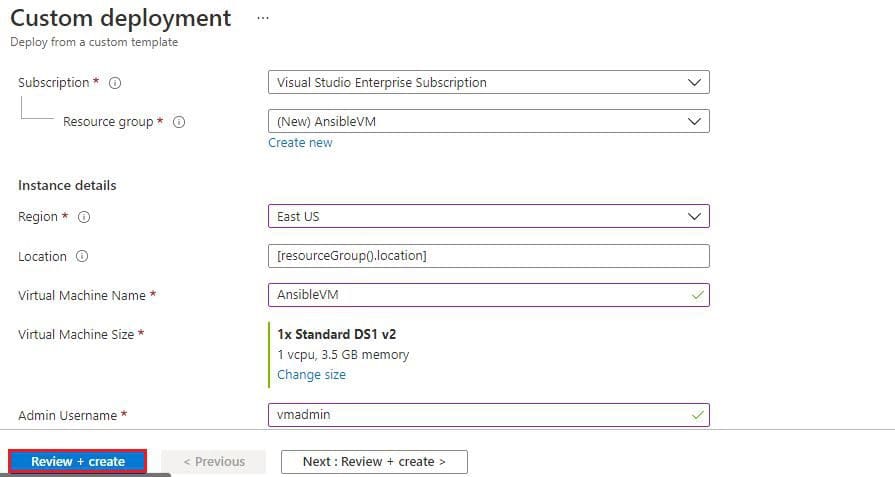Click the Resource group dropdown chevron arrow
Image resolution: width=895 pixels, height=477 pixels.
[x=694, y=122]
